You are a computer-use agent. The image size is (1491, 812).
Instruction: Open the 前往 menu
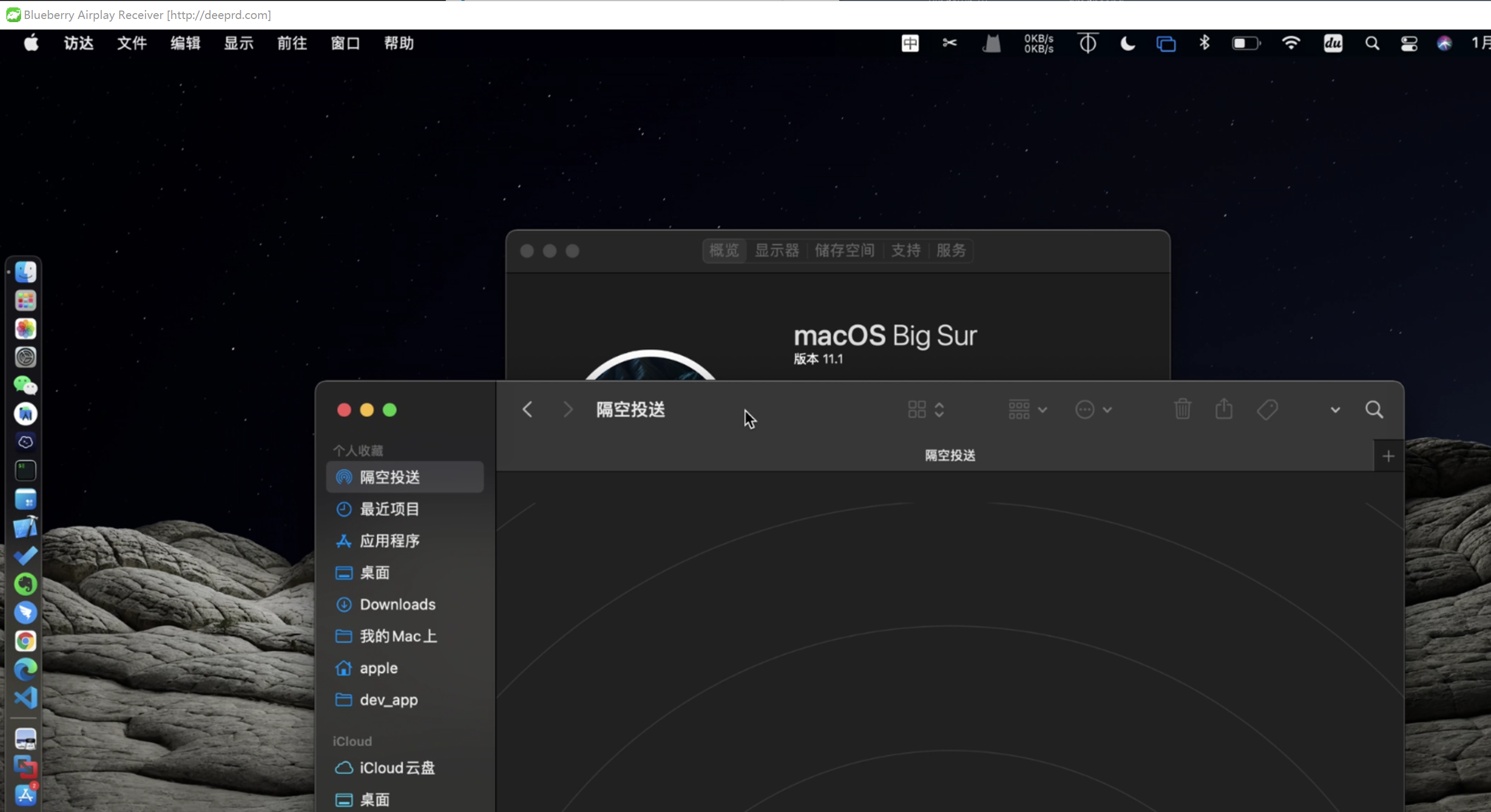coord(293,43)
